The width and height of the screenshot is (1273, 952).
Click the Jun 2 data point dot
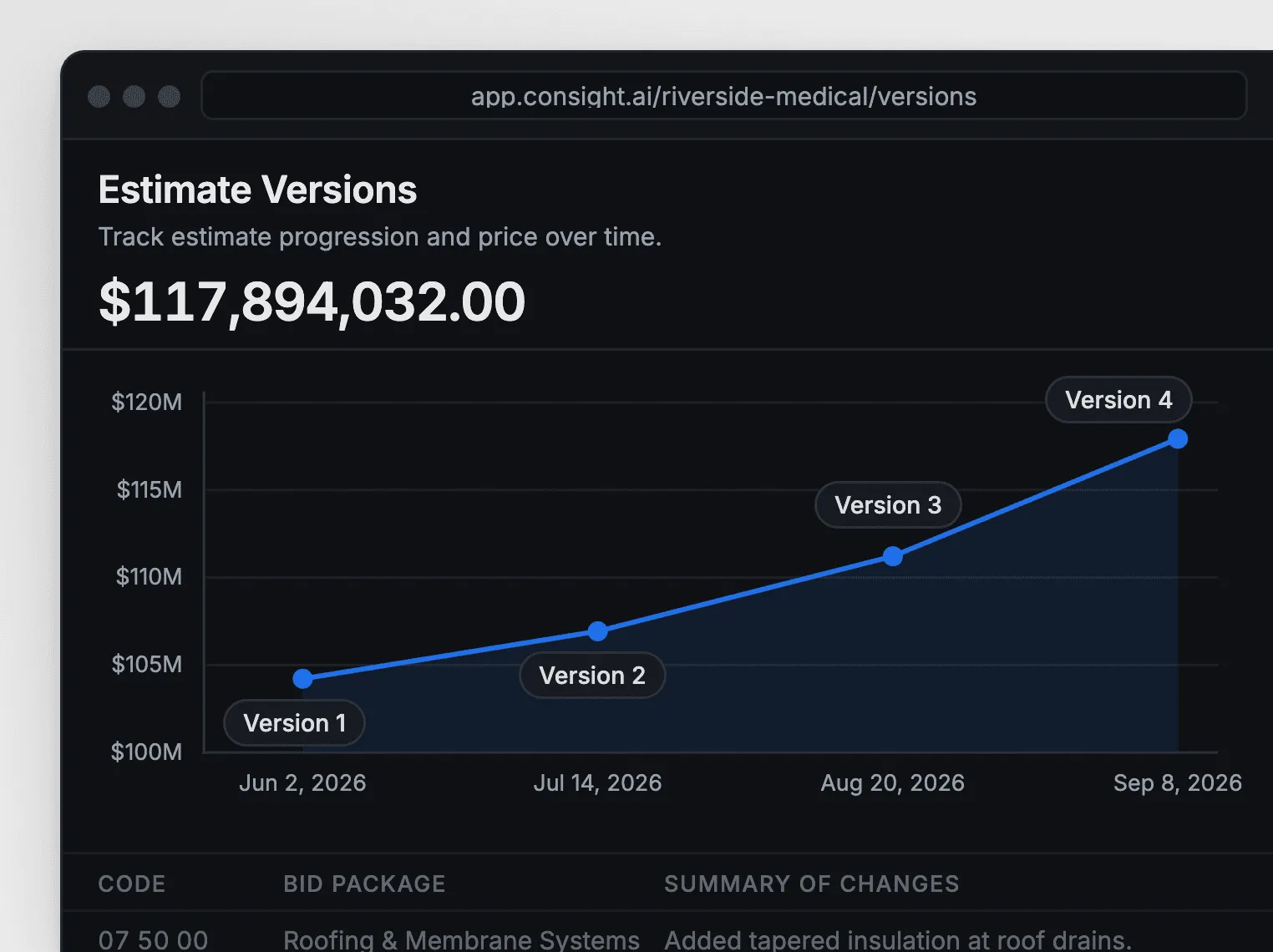pyautogui.click(x=302, y=679)
